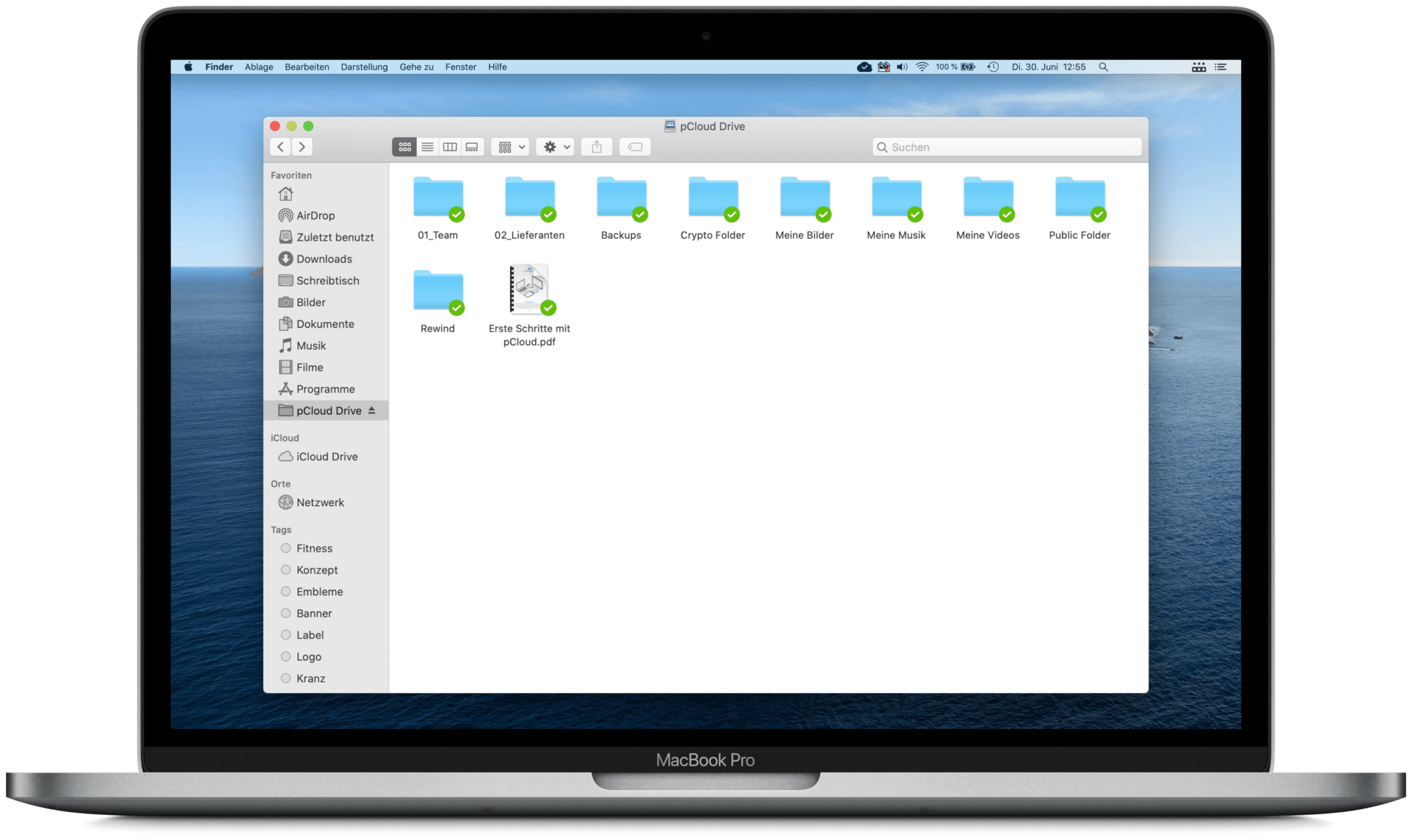This screenshot has height=840, width=1412.
Task: Go back using the back arrow
Action: point(281,147)
